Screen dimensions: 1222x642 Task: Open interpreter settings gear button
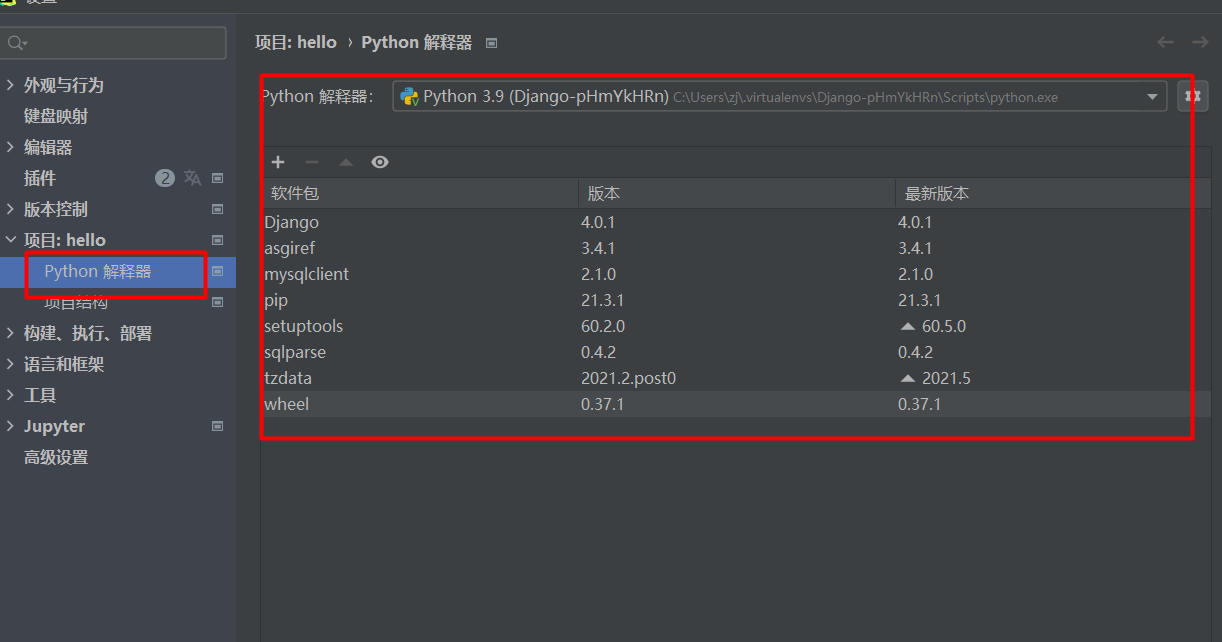click(x=1192, y=97)
